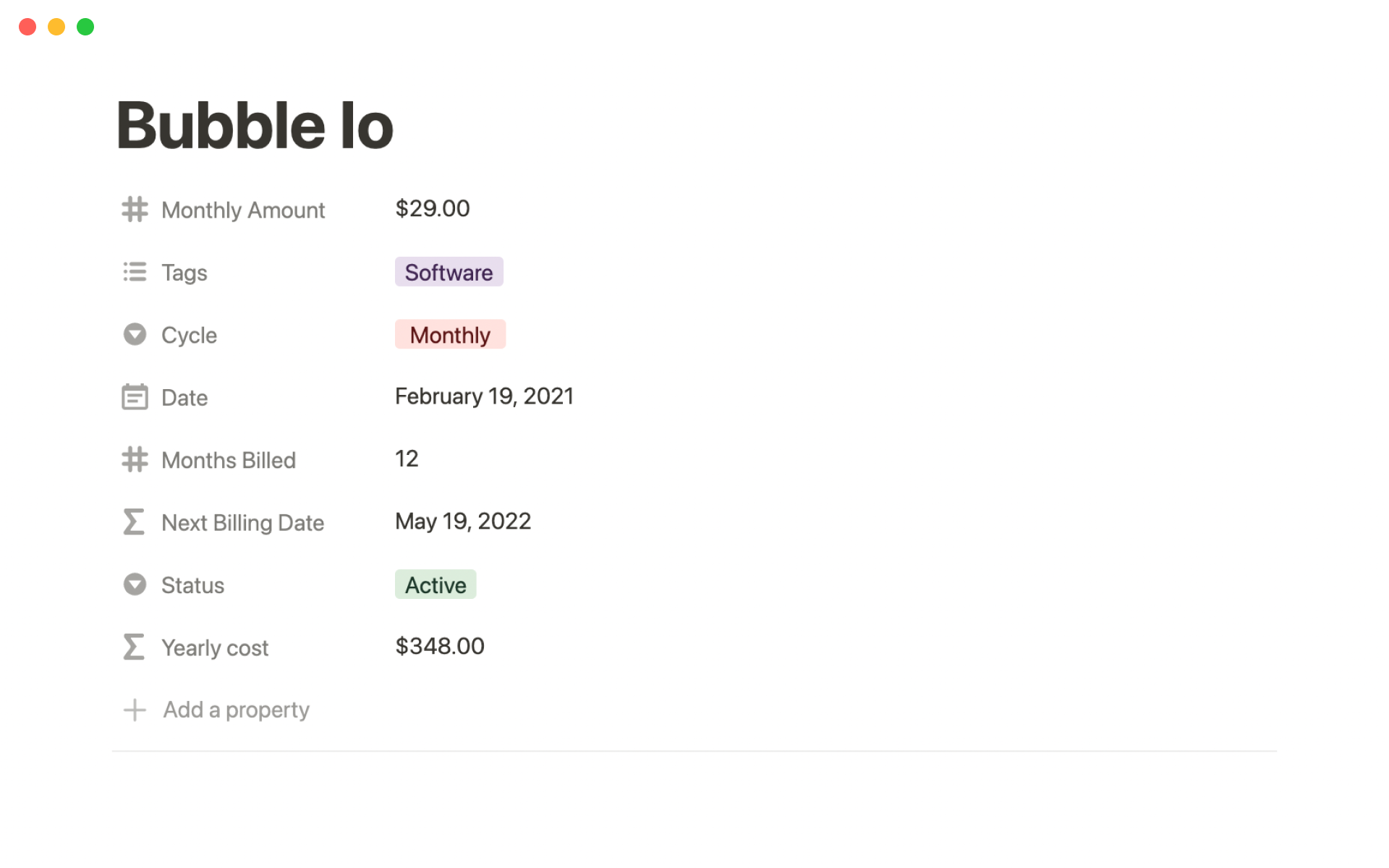The height and width of the screenshot is (868, 1389).
Task: Click the select icon beside Cycle
Action: pos(135,334)
